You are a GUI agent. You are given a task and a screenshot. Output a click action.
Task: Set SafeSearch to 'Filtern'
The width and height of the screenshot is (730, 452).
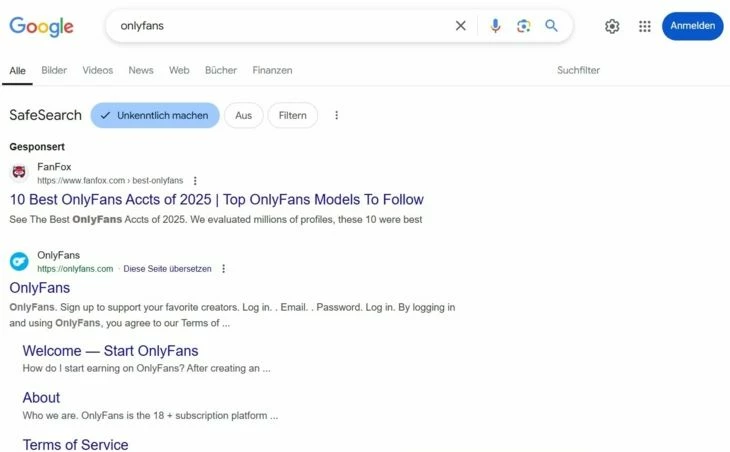tap(292, 115)
